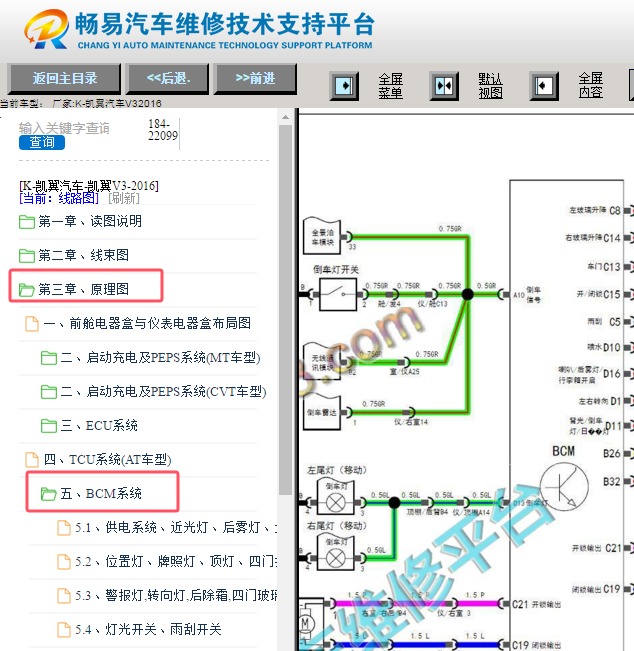
Task: Expand 第二章、线束图 folder
Action: click(83, 255)
